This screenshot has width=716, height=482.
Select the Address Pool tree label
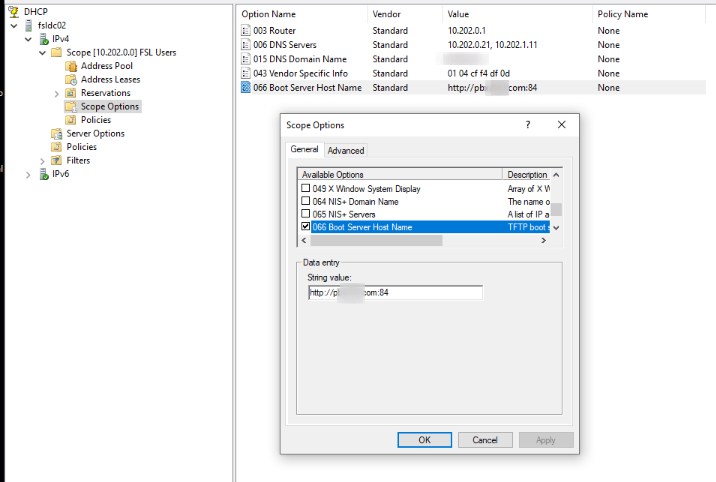pyautogui.click(x=107, y=66)
